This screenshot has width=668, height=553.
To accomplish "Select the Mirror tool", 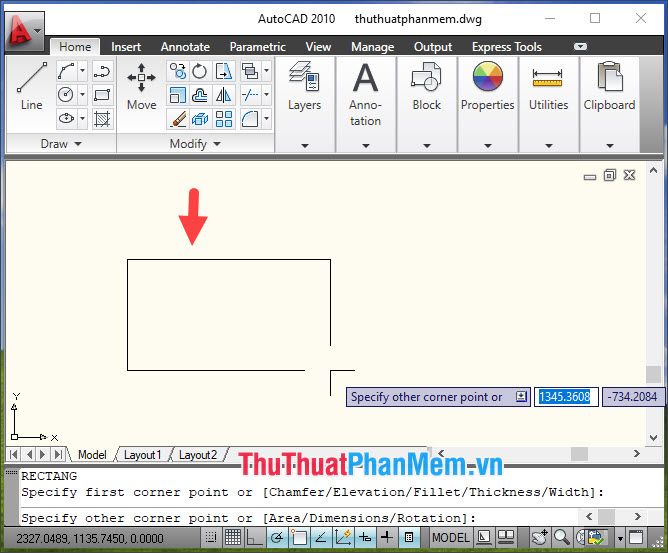I will 224,95.
